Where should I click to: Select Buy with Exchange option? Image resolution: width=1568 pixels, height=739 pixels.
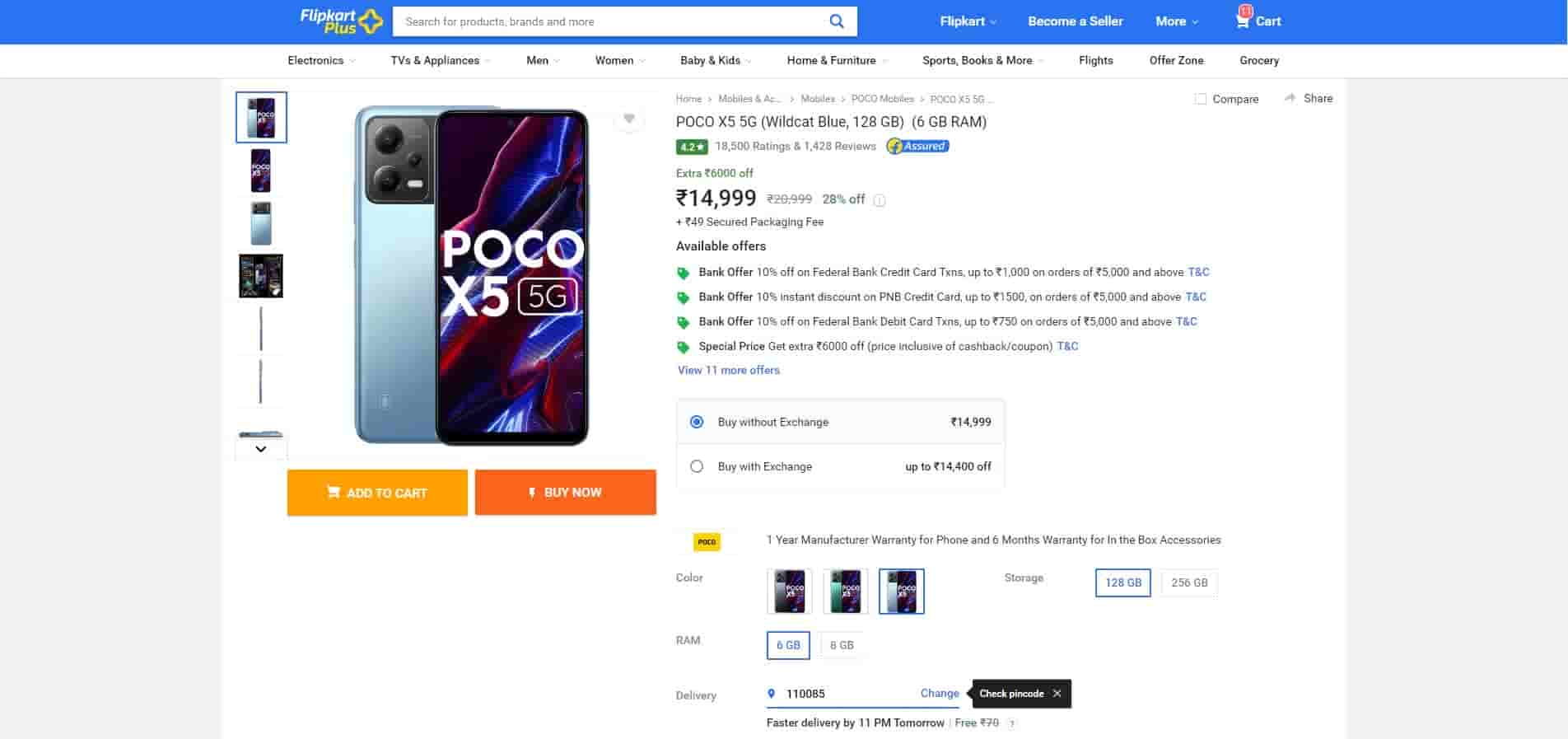click(697, 466)
